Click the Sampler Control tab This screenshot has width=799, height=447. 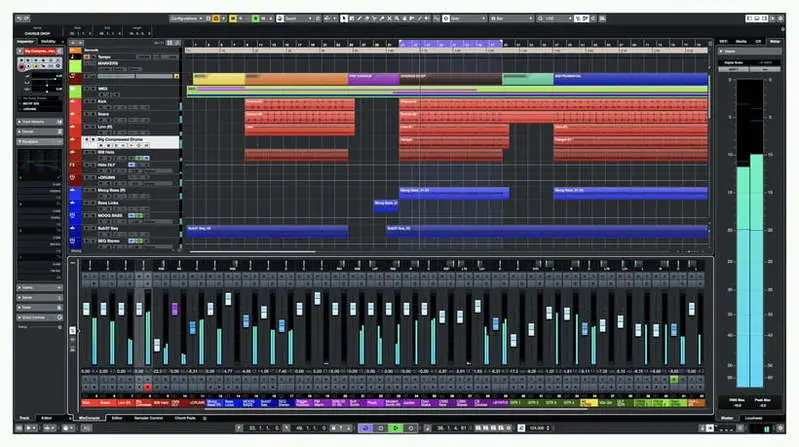pyautogui.click(x=150, y=417)
